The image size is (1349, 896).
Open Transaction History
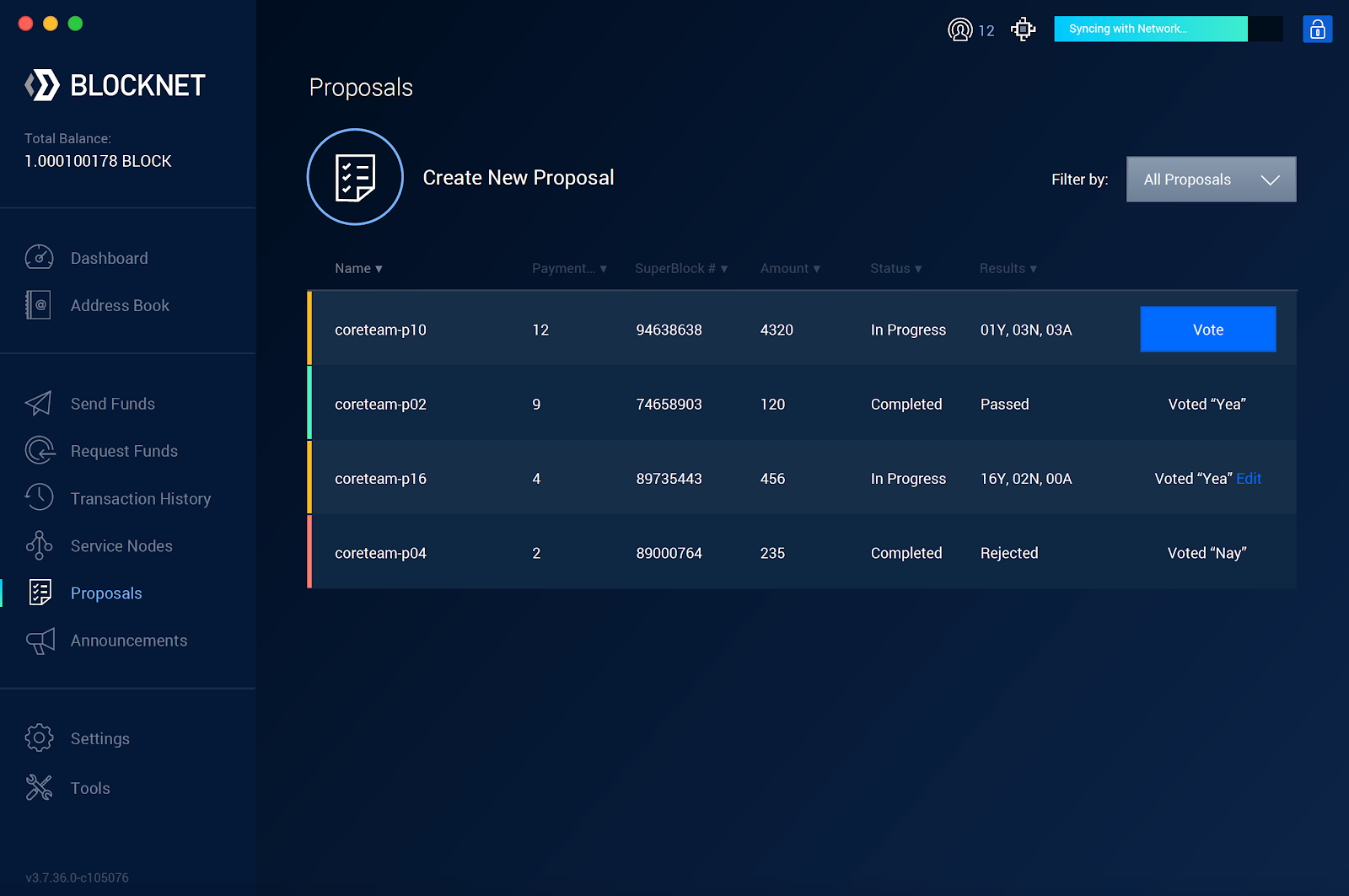coord(141,499)
